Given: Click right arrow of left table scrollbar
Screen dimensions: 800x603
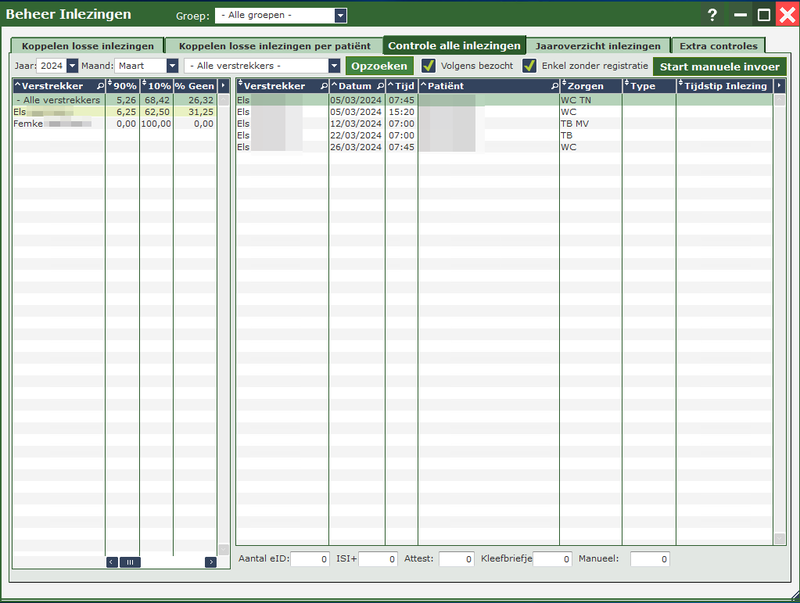Looking at the screenshot, I should (x=211, y=562).
